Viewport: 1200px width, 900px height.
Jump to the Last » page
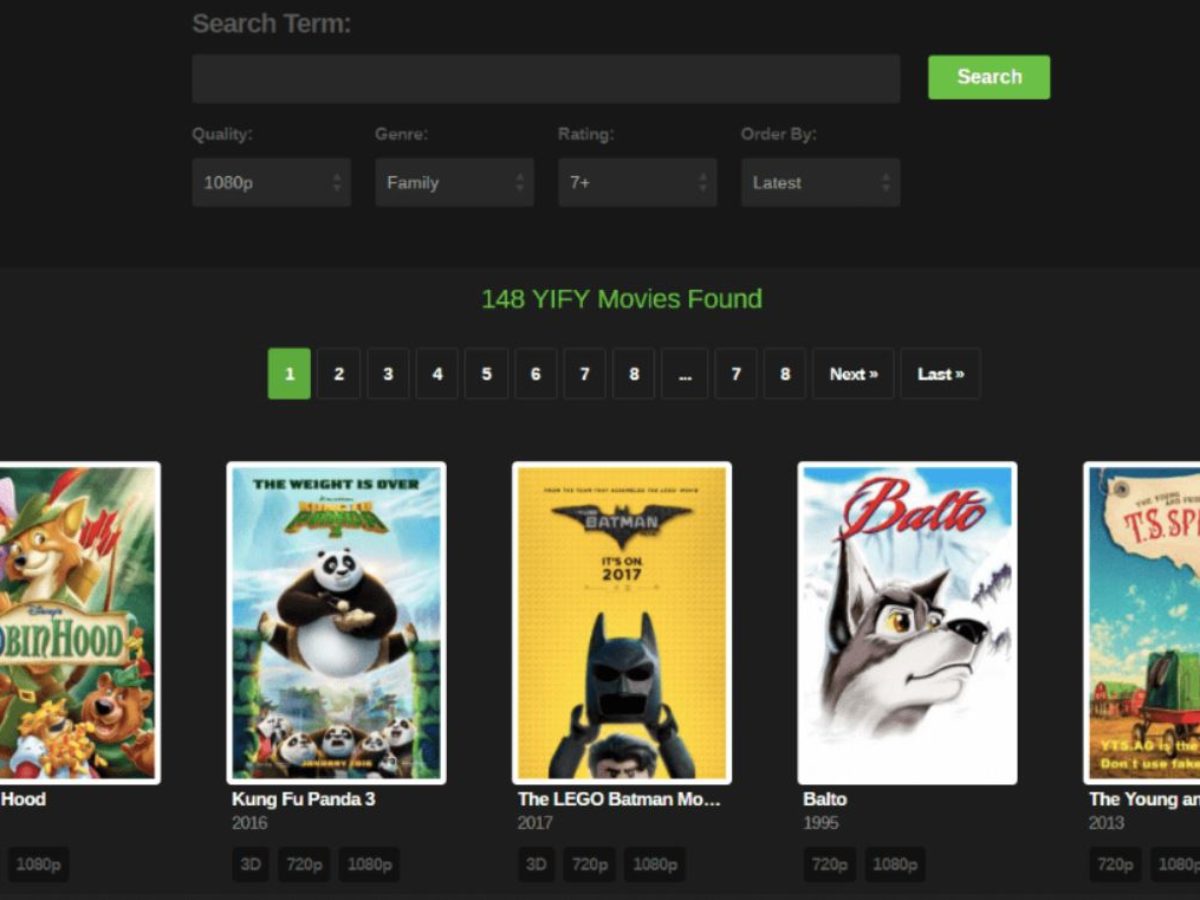coord(940,373)
